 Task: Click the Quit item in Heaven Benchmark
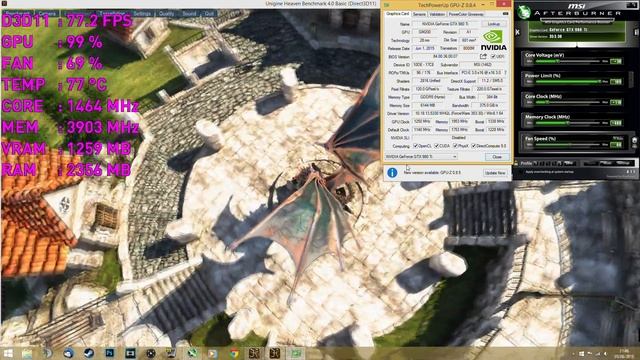click(209, 13)
